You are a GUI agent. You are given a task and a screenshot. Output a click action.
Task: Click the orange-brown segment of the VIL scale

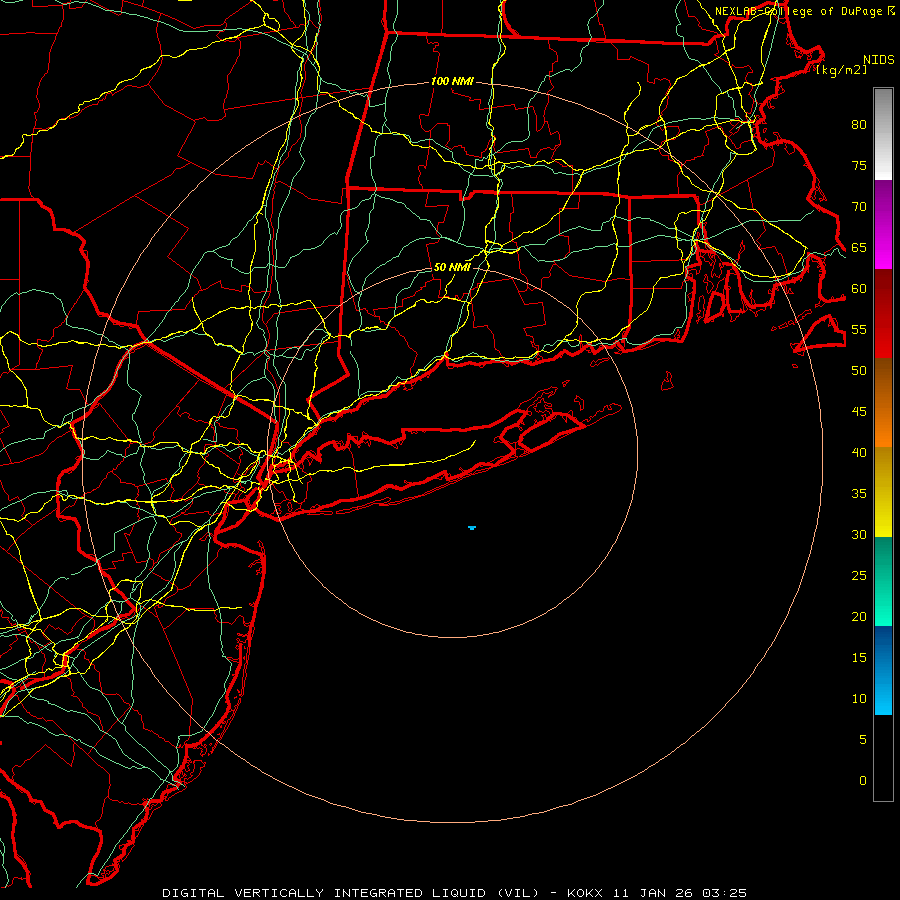pos(883,402)
